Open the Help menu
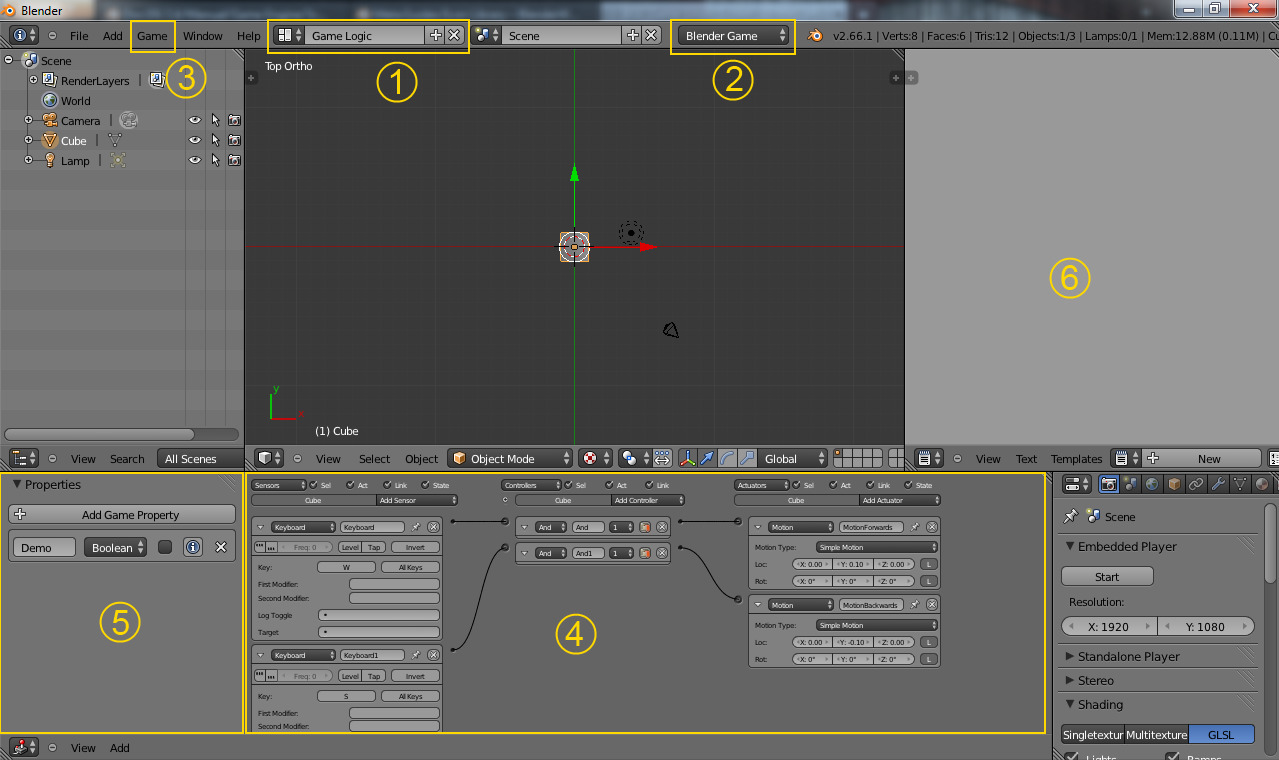This screenshot has height=760, width=1279. click(x=249, y=35)
